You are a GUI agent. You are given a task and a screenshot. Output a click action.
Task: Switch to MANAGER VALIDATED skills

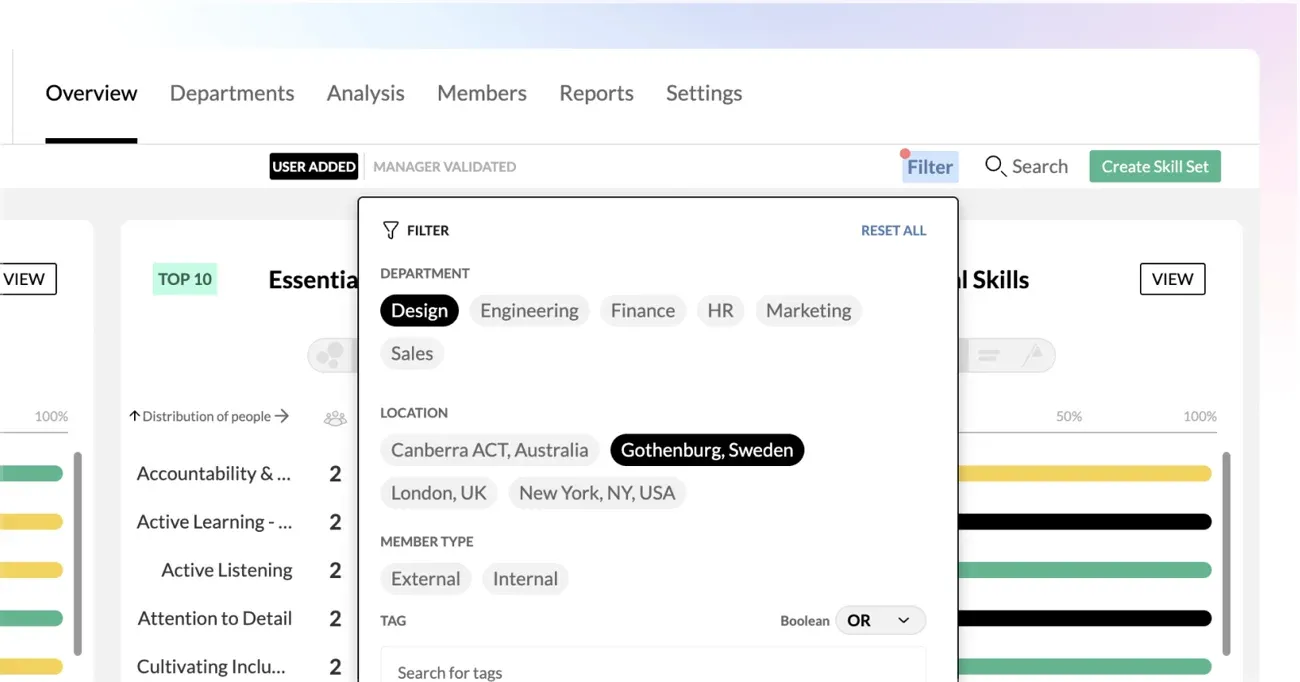click(444, 167)
